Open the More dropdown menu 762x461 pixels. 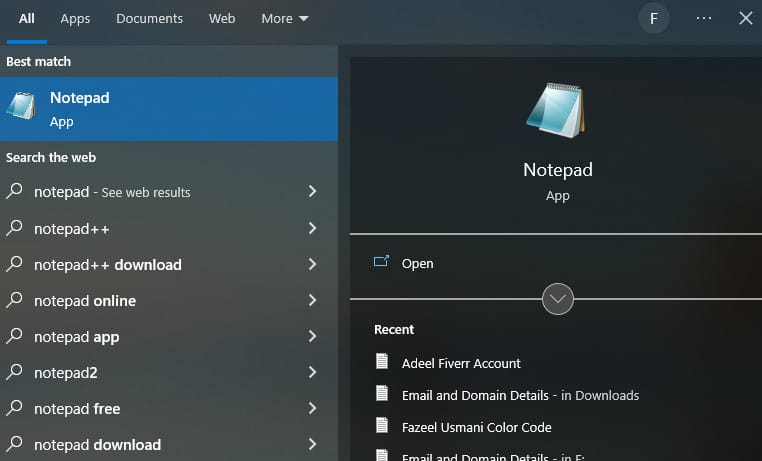tap(285, 18)
